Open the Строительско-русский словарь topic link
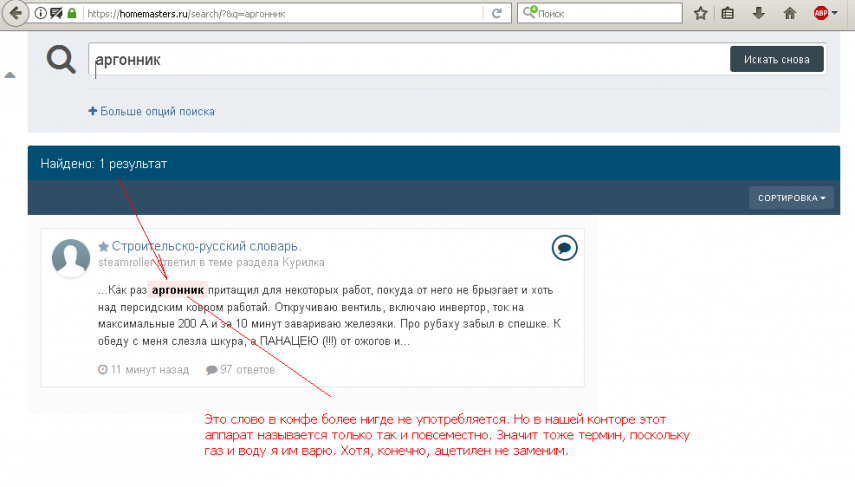 (206, 246)
